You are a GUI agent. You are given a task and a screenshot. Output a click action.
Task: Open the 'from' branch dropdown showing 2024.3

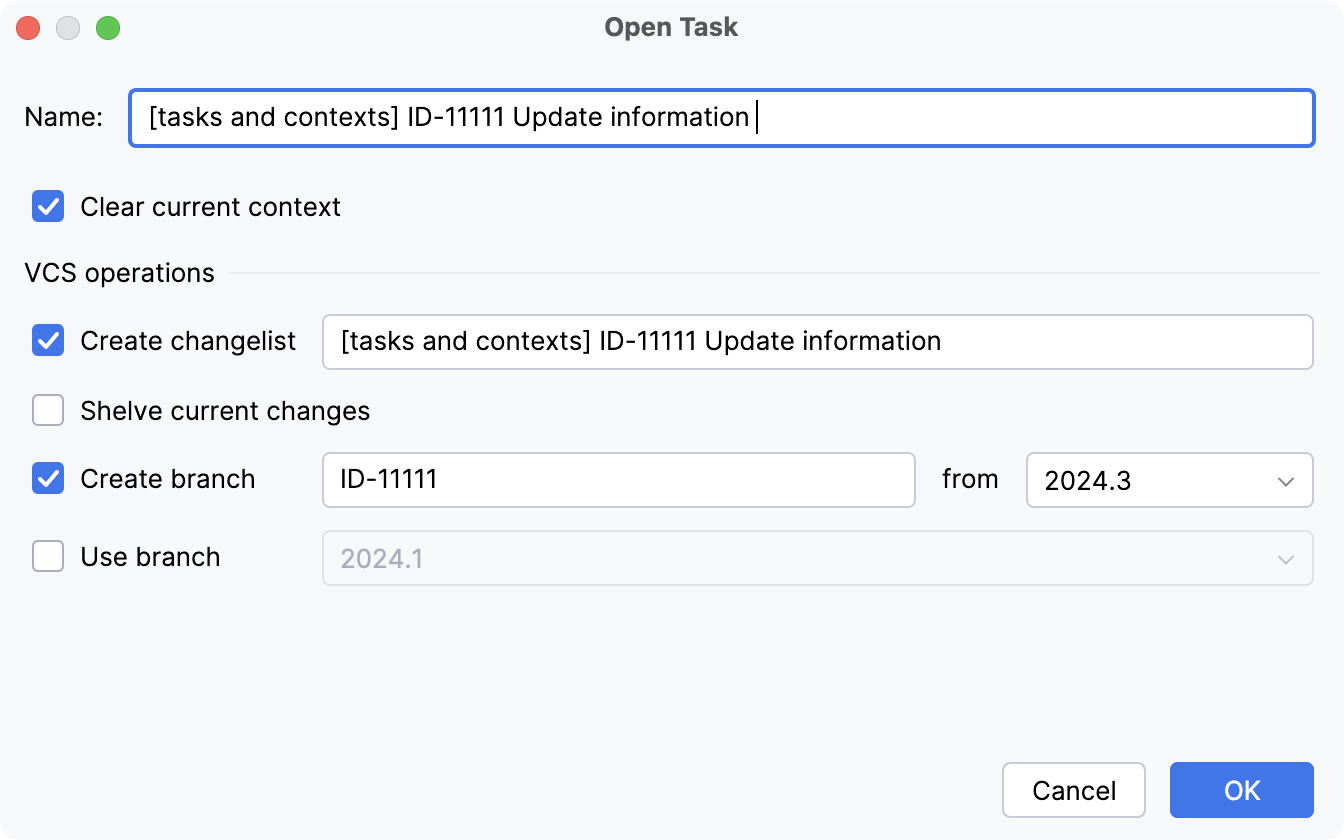click(1168, 480)
